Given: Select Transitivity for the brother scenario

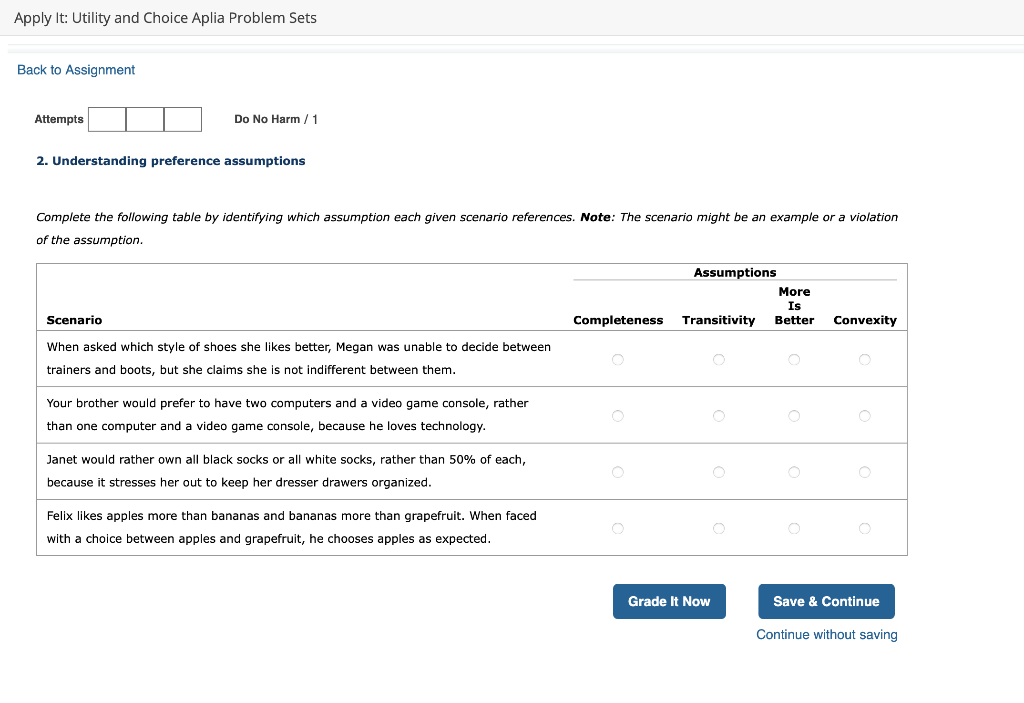Looking at the screenshot, I should pyautogui.click(x=718, y=415).
